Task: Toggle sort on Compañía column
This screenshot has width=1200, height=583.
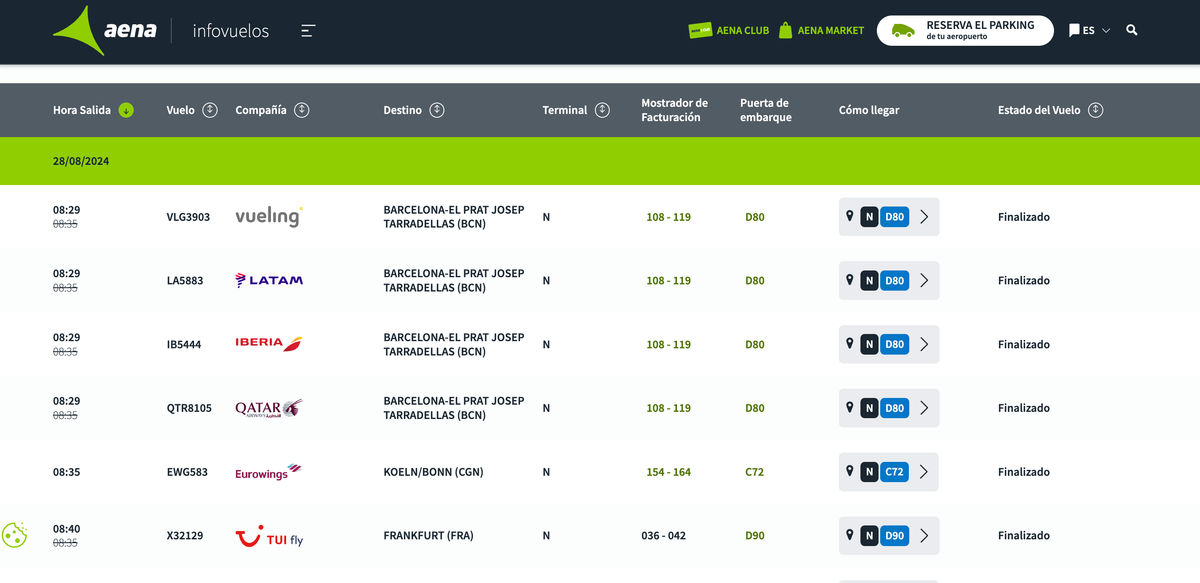Action: click(302, 110)
